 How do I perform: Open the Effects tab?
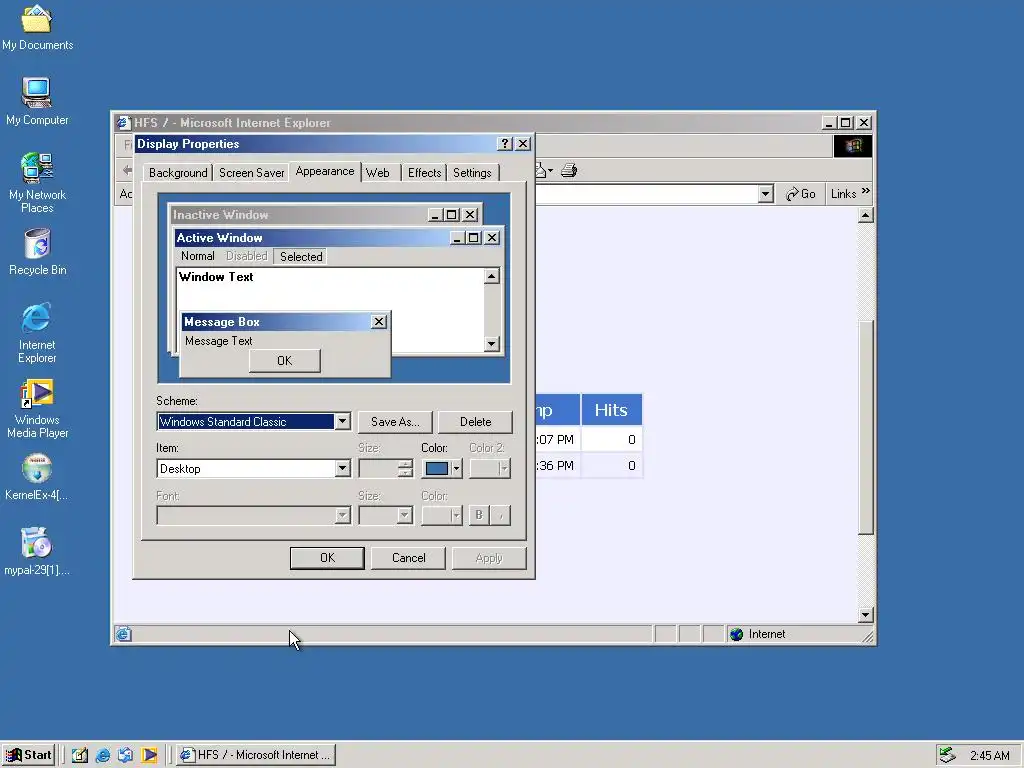[x=424, y=172]
